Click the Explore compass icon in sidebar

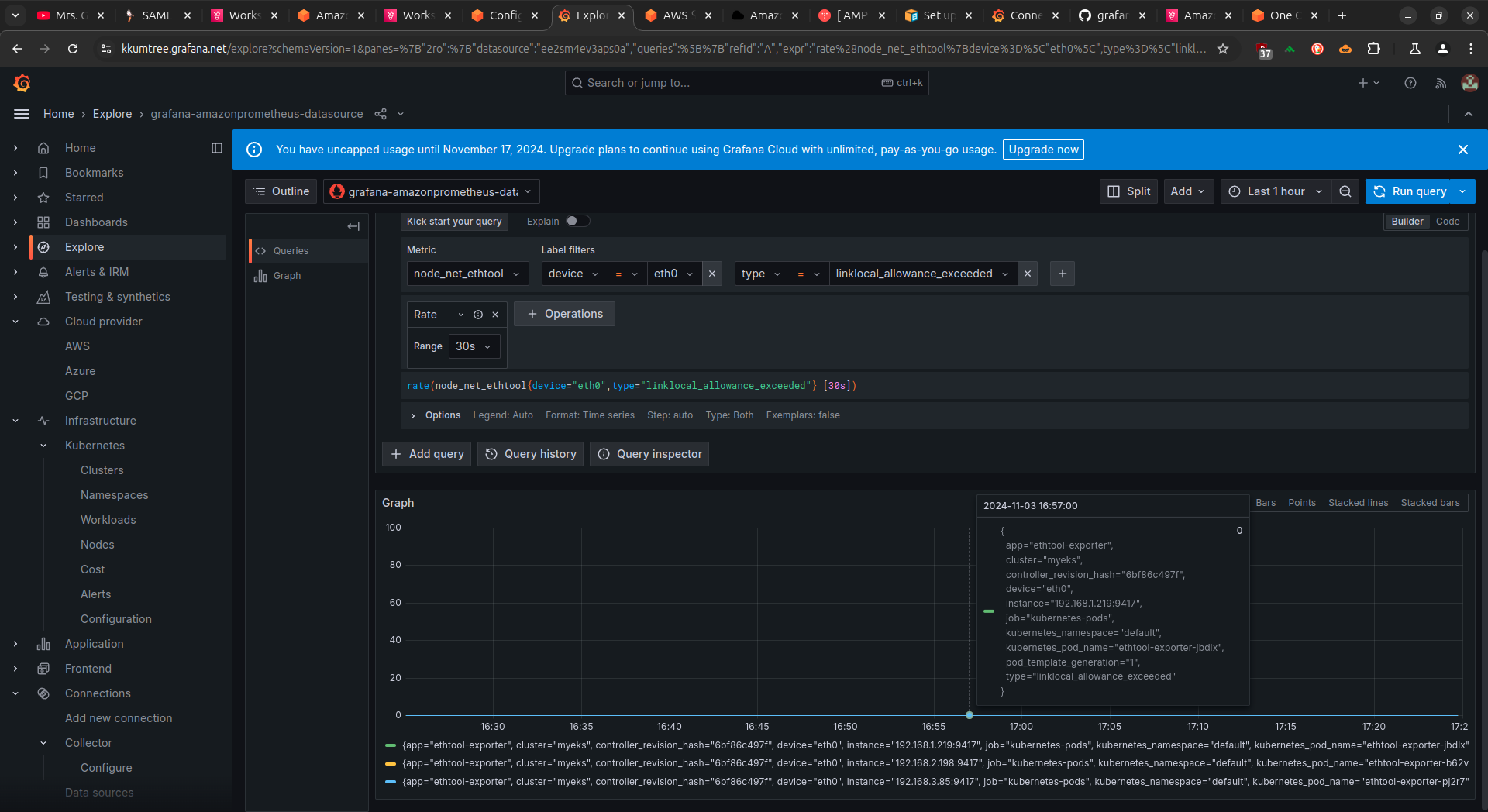point(43,247)
